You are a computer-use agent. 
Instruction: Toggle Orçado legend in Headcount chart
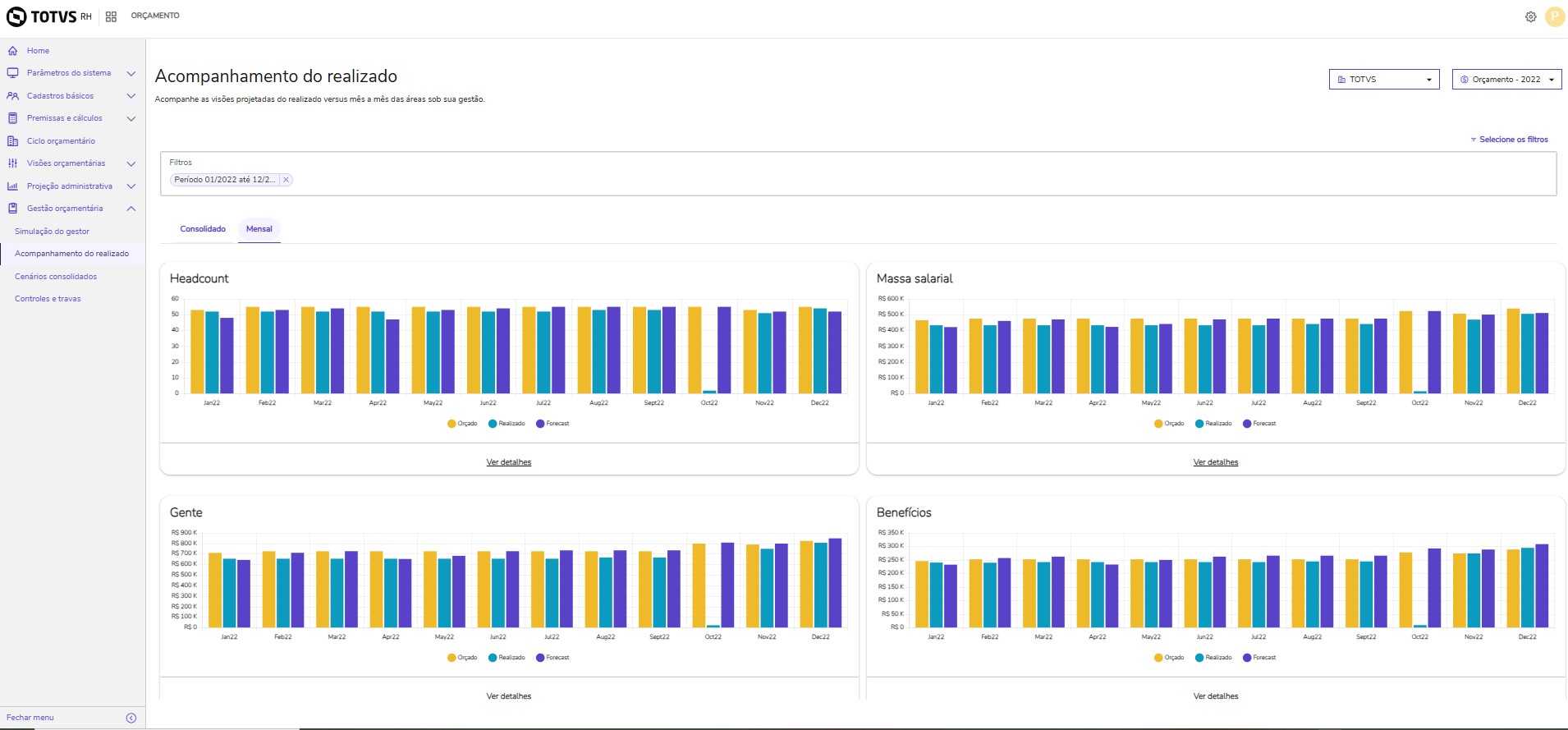coord(462,424)
